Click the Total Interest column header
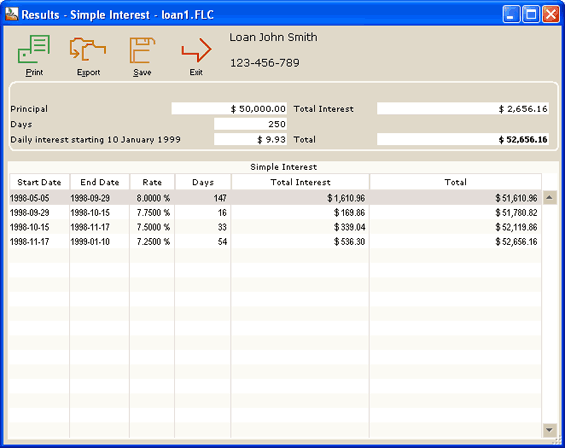The image size is (565, 448). pos(300,182)
